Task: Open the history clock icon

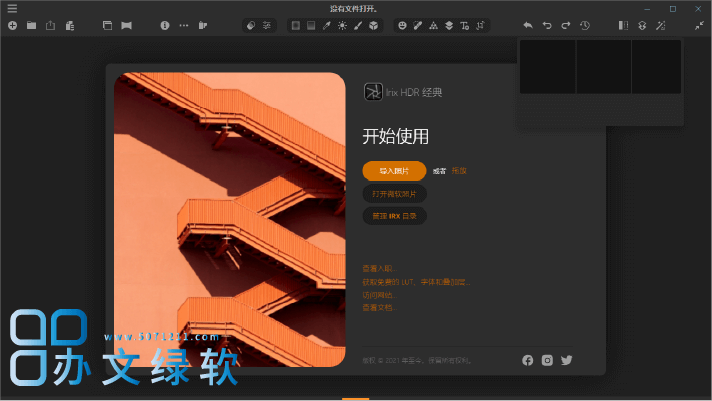Action: tap(585, 25)
